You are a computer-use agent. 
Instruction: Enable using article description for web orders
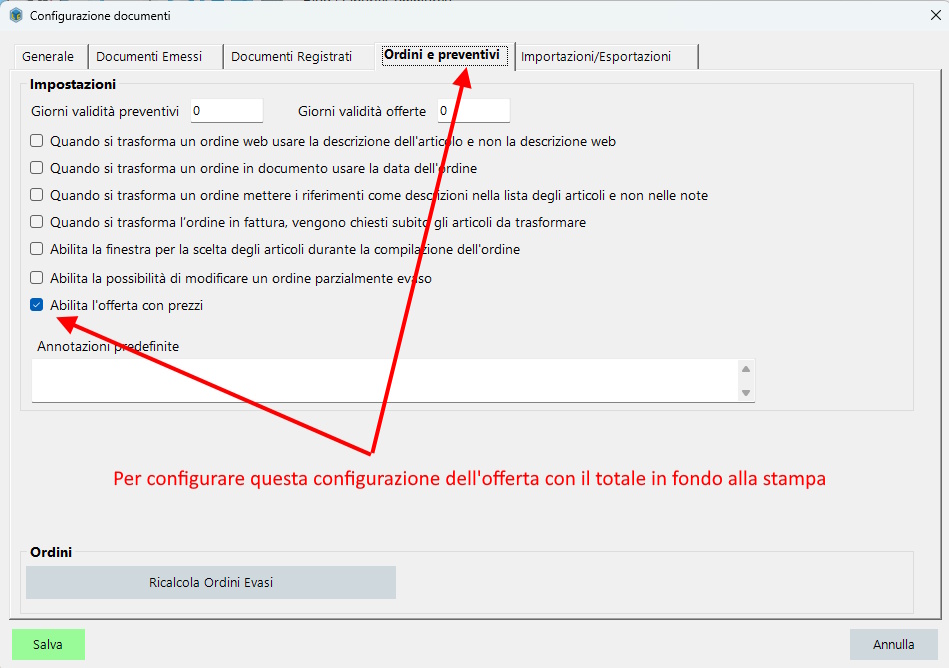[37, 141]
